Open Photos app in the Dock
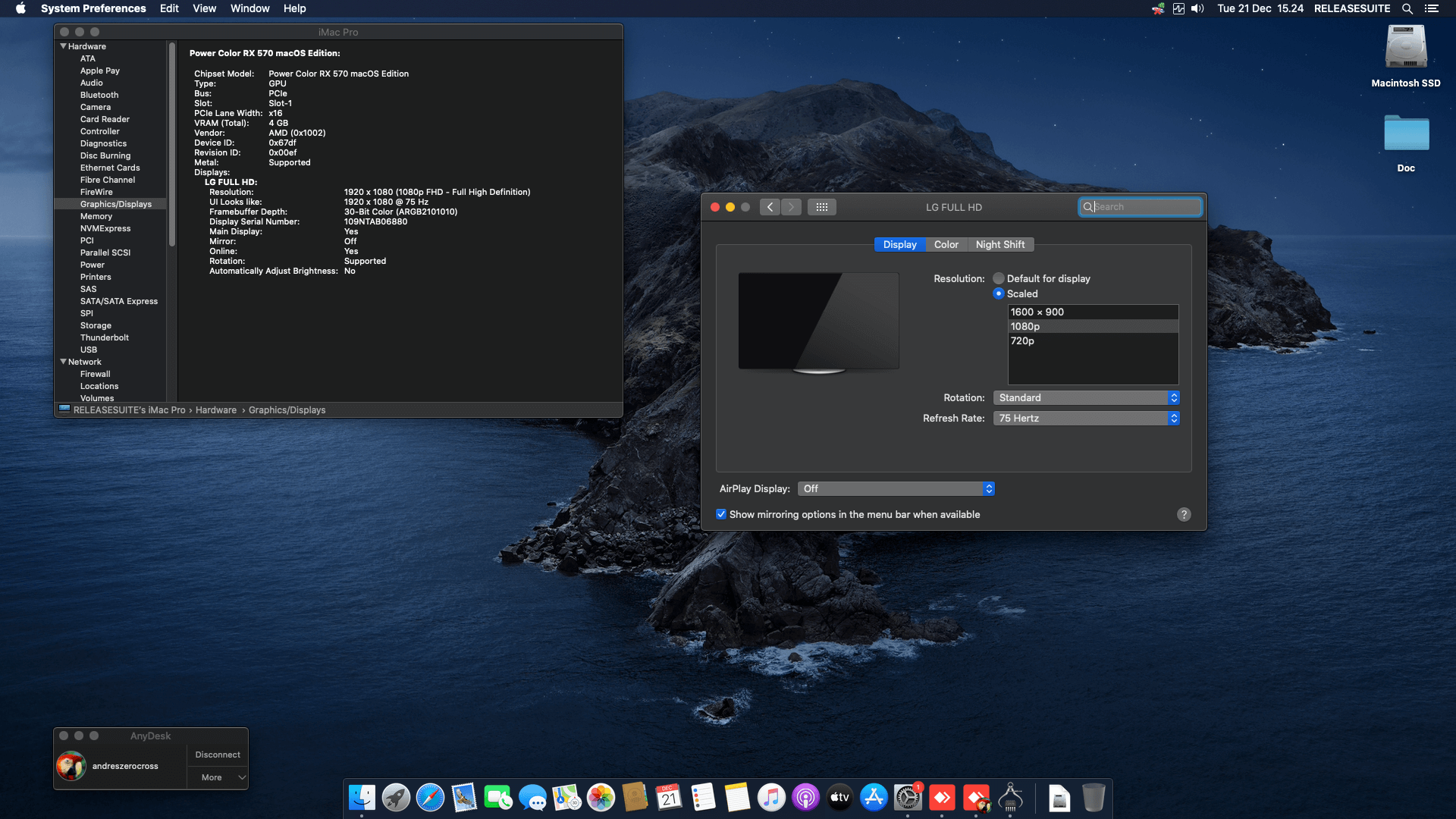The width and height of the screenshot is (1456, 819). point(601,798)
